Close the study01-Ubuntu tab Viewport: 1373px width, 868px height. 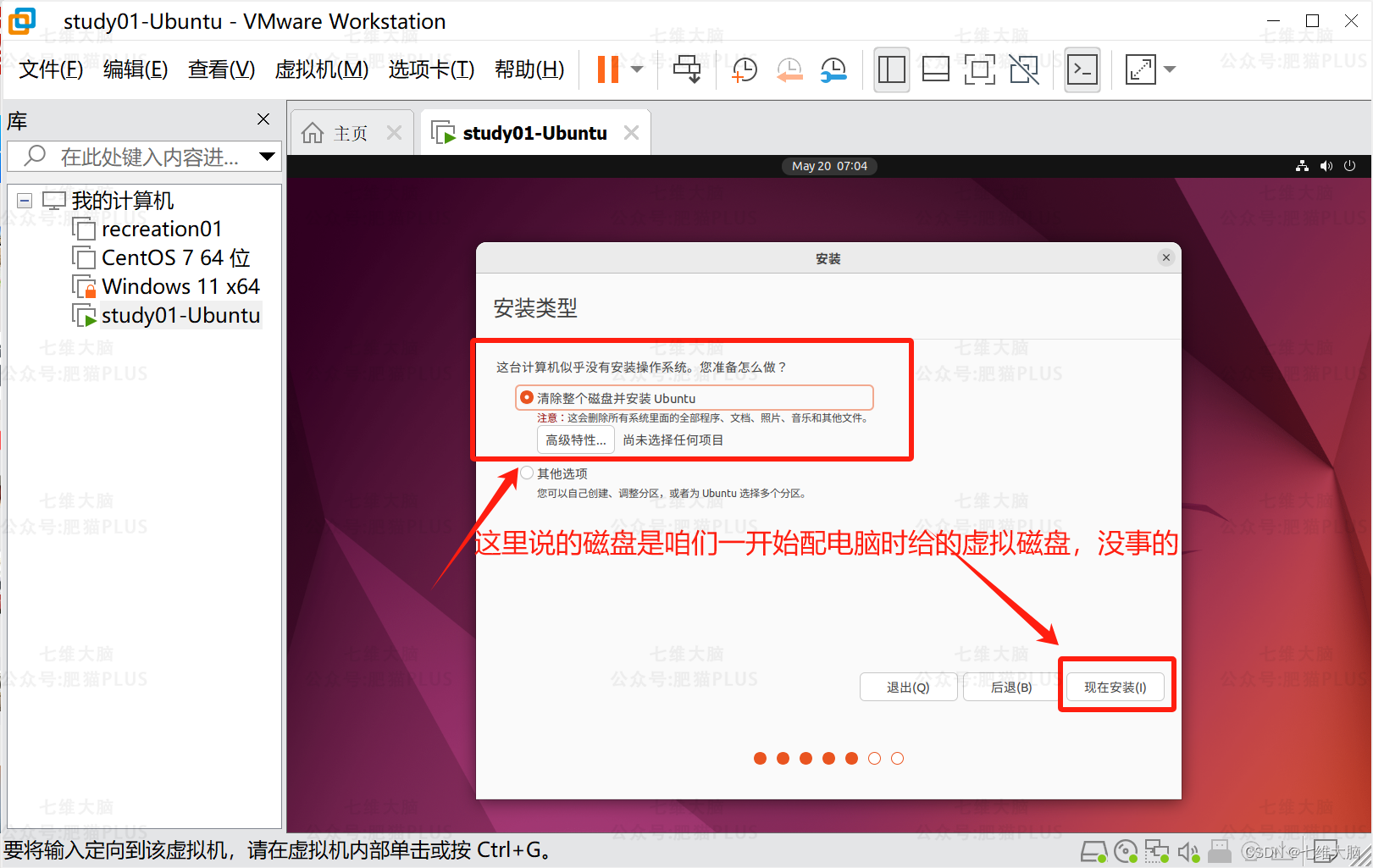631,132
